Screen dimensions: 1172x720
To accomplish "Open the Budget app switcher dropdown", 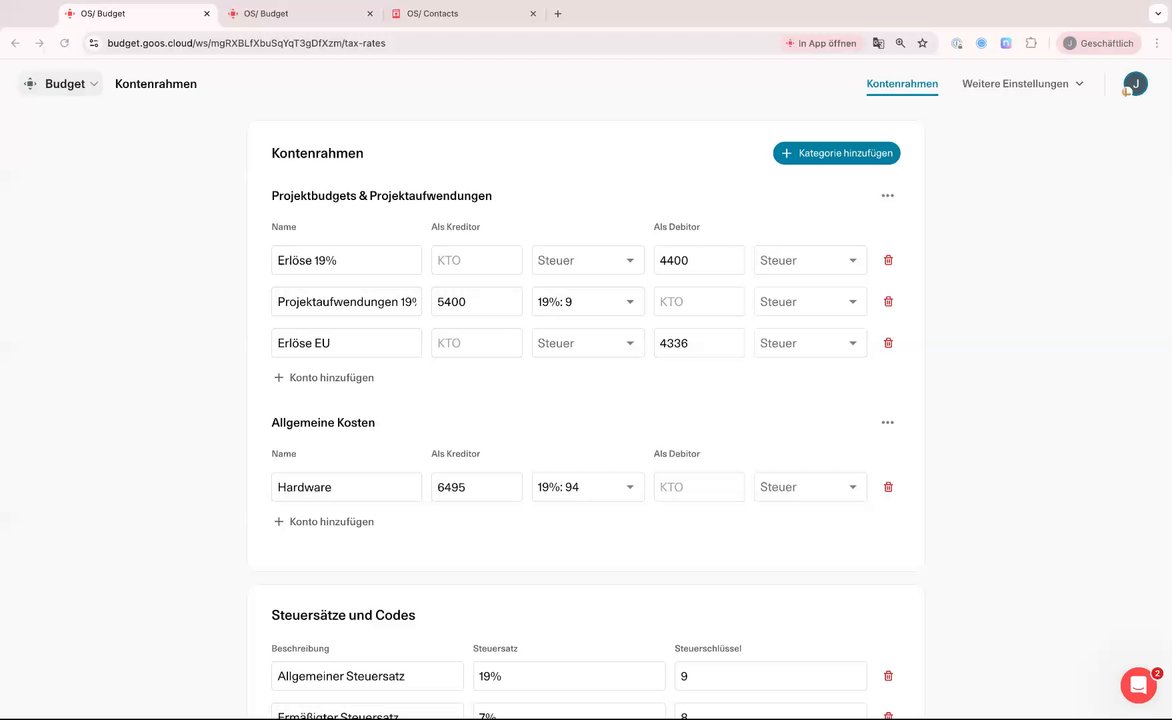I will click(x=61, y=84).
